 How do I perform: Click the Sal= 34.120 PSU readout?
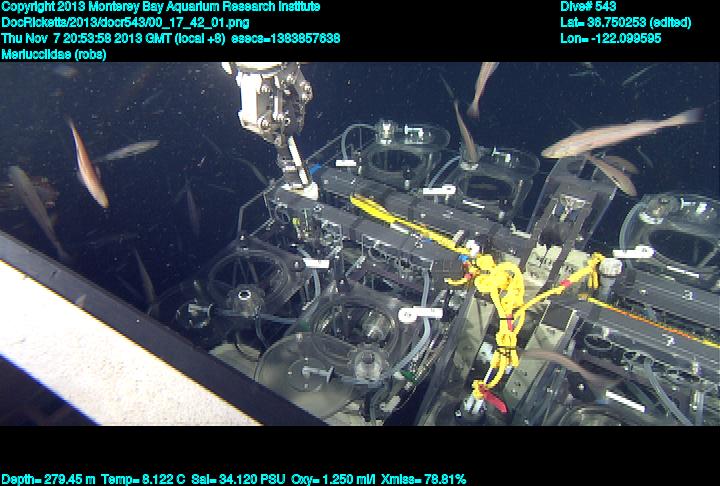pos(238,479)
